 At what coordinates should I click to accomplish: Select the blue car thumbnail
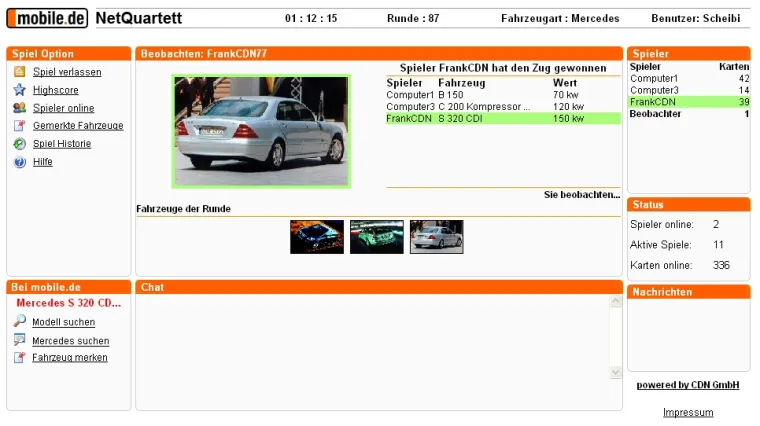pos(317,237)
